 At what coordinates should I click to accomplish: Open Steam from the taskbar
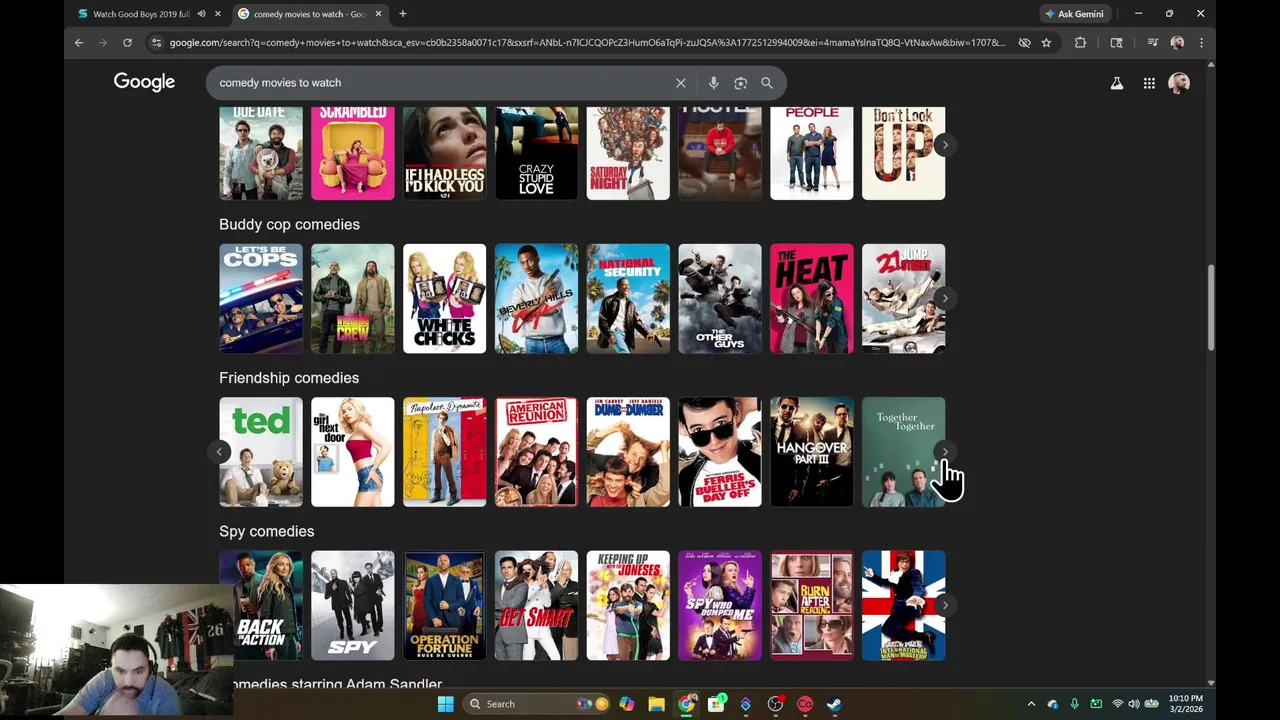tap(835, 704)
